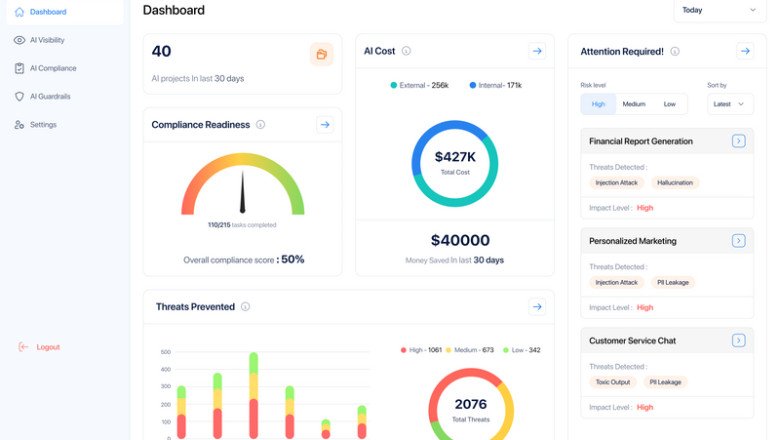Show info tooltip for Threats Prevented

point(245,307)
